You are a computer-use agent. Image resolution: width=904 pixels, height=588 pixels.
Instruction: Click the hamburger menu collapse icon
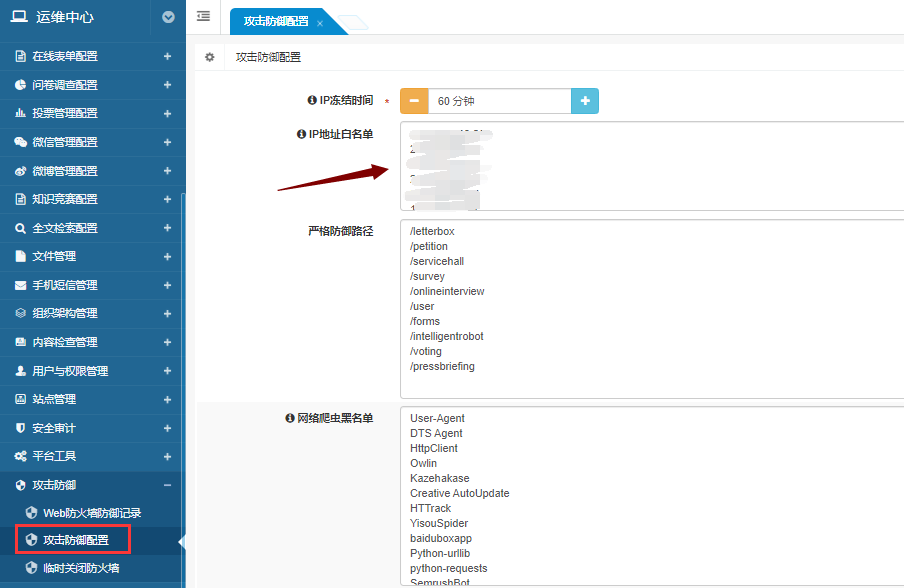coord(203,16)
